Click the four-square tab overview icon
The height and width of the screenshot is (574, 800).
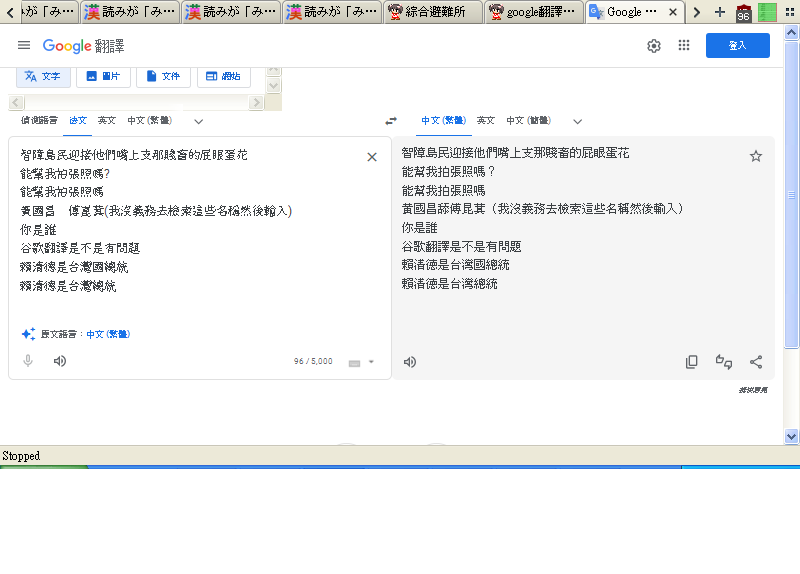[x=790, y=12]
